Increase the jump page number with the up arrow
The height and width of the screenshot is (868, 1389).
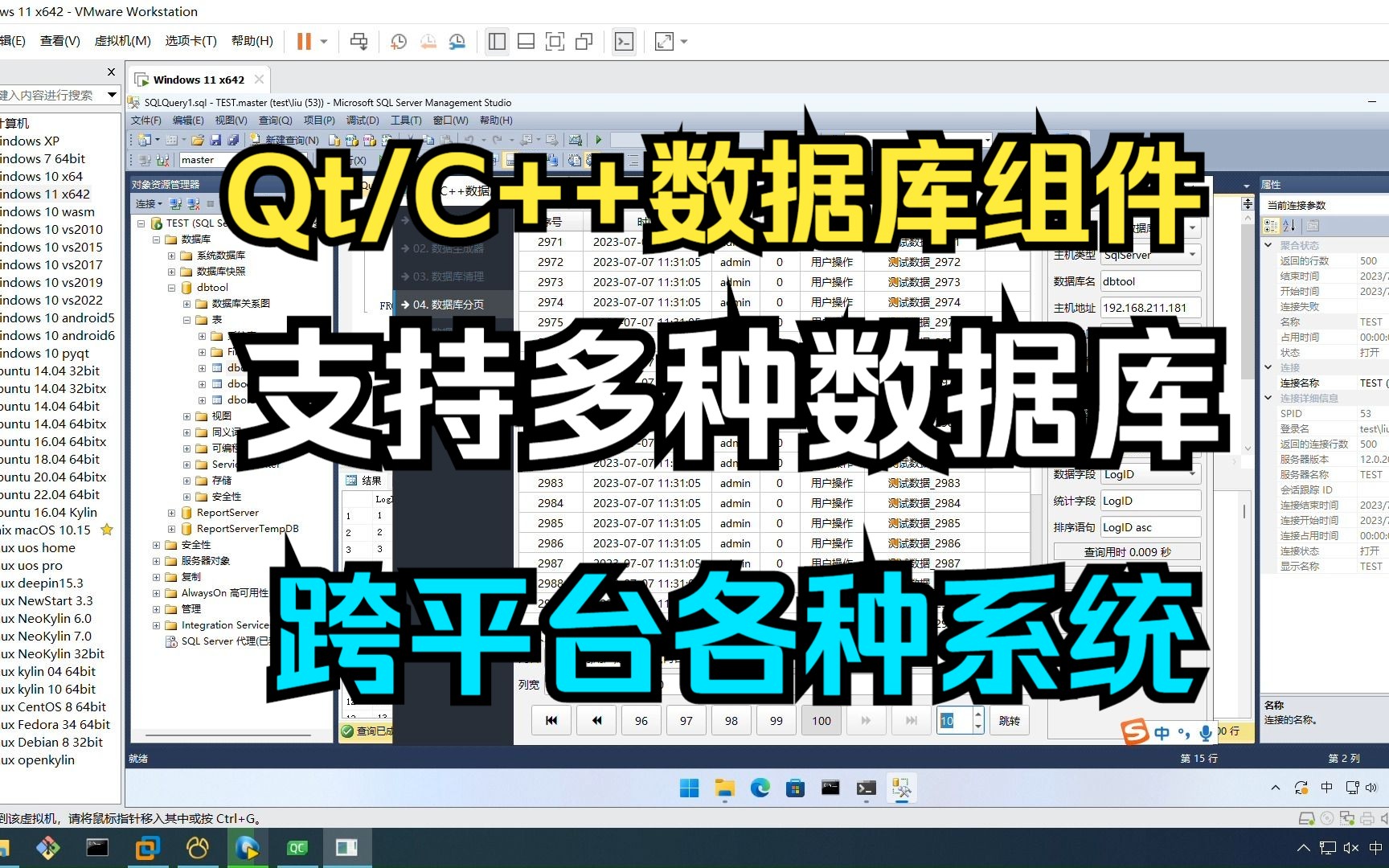[x=978, y=714]
